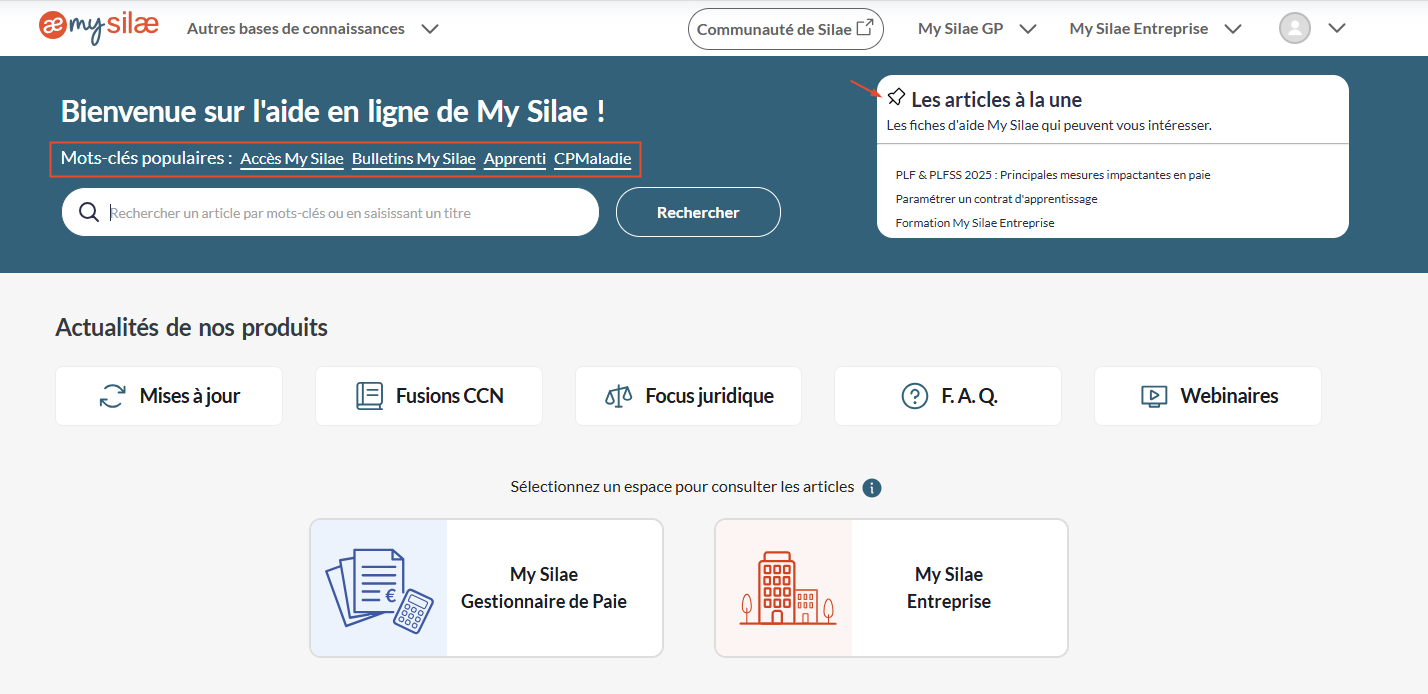Open the F.A.Q. question mark tile

(947, 396)
